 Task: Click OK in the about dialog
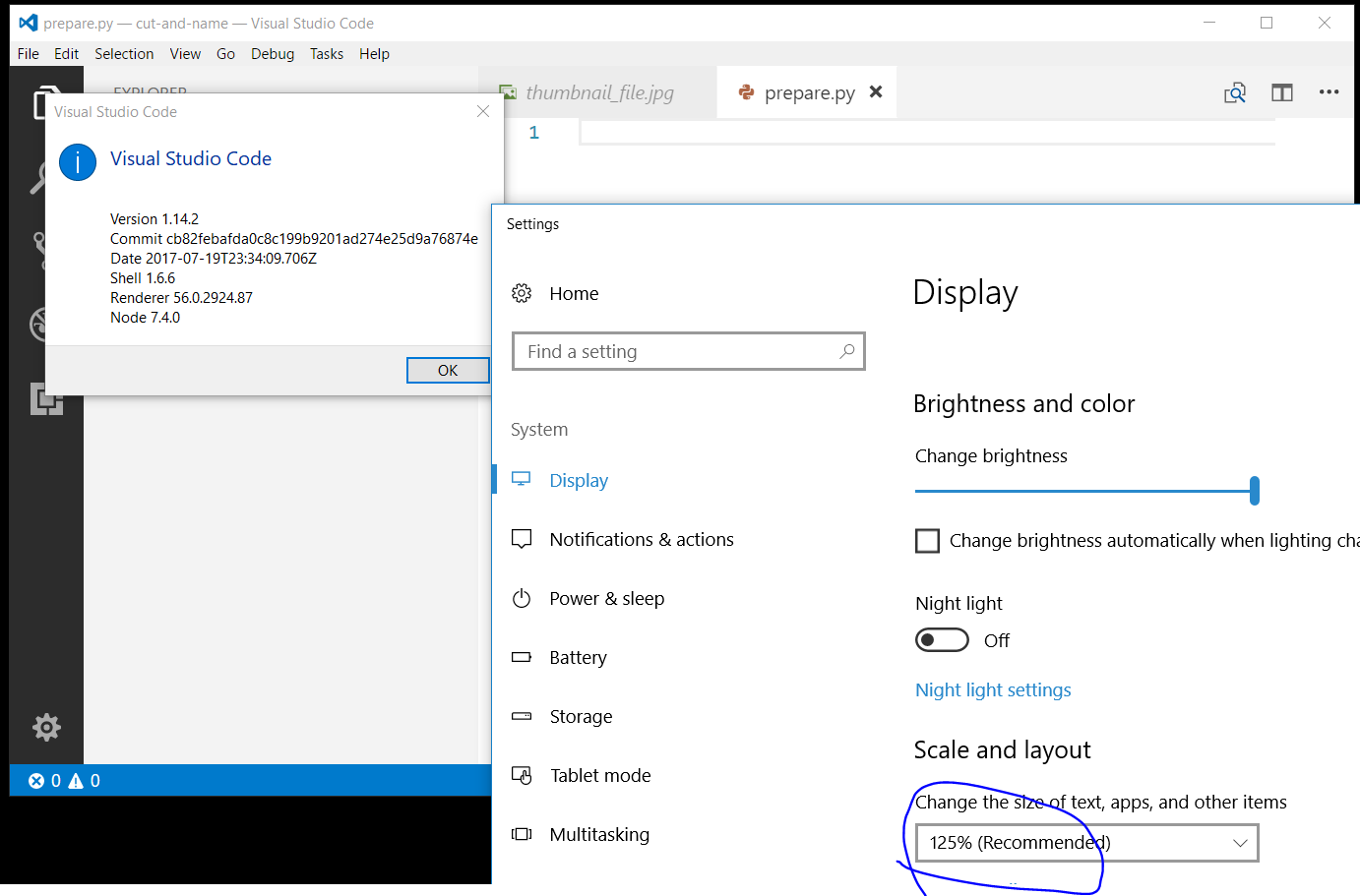point(448,370)
